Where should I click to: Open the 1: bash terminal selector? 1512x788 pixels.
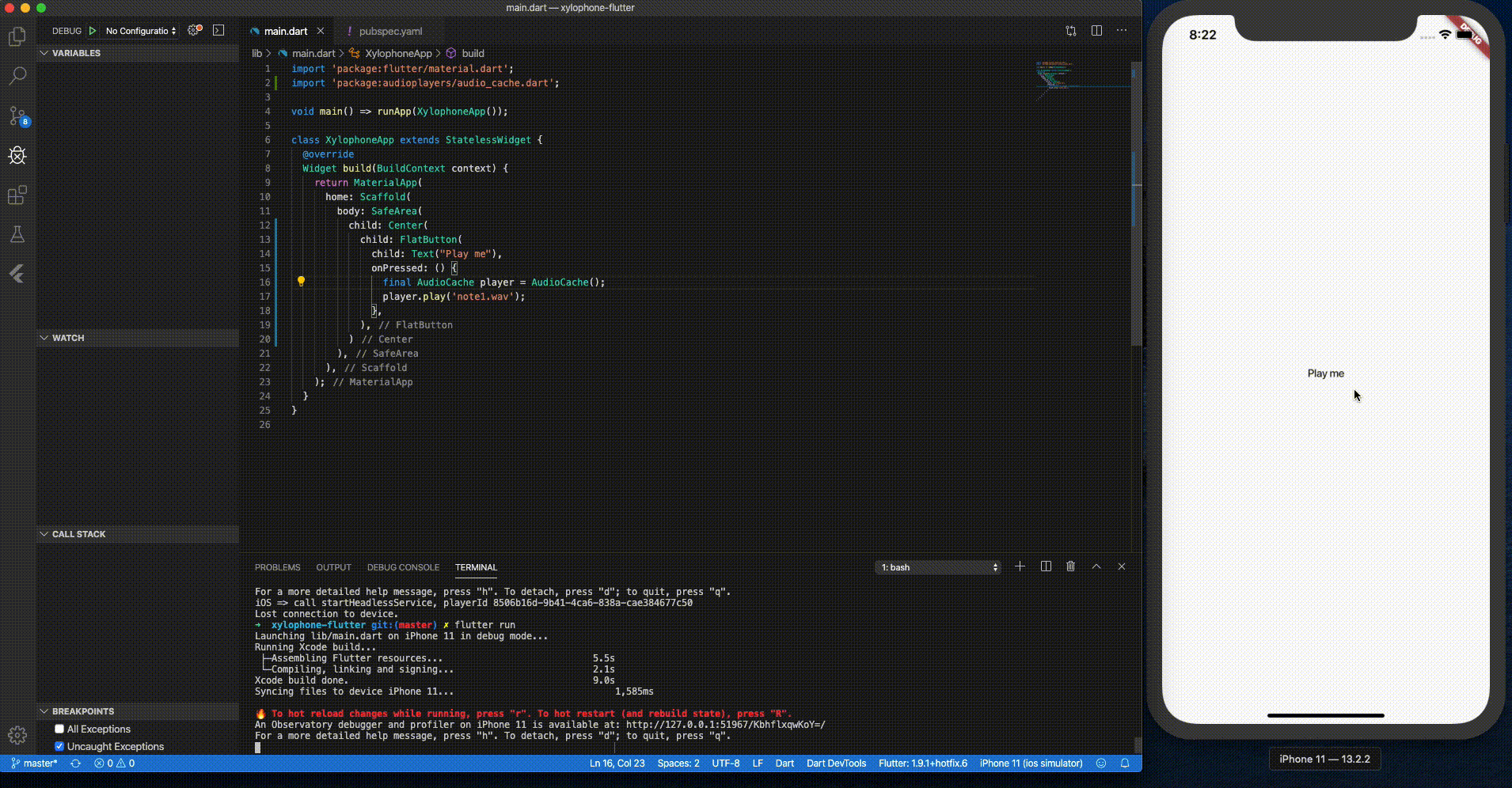pyautogui.click(x=937, y=566)
